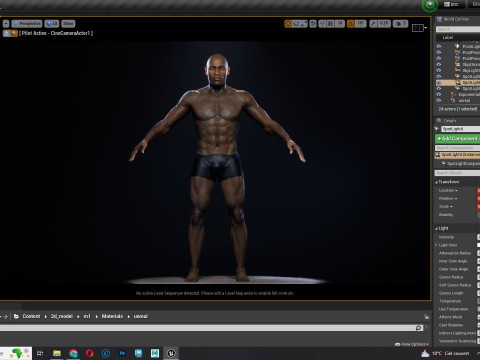Click the actor name field in Details
This screenshot has height=360, width=480.
tap(461, 129)
